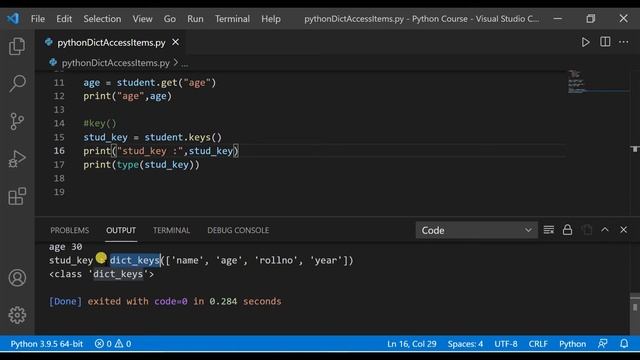640x360 pixels.
Task: Open the output log file icon
Action: click(587, 230)
